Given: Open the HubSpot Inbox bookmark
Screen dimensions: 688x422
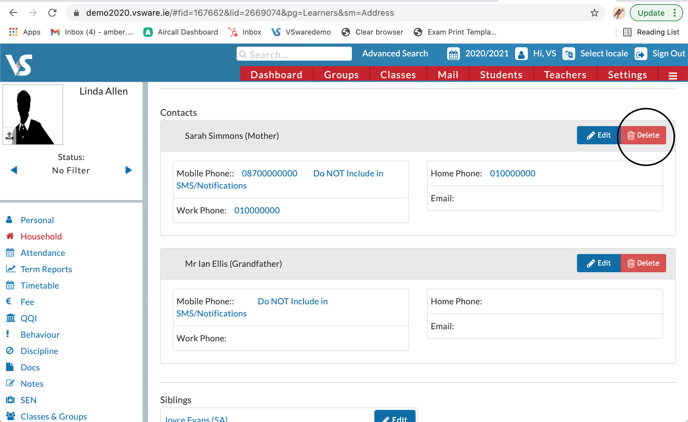Looking at the screenshot, I should (244, 32).
